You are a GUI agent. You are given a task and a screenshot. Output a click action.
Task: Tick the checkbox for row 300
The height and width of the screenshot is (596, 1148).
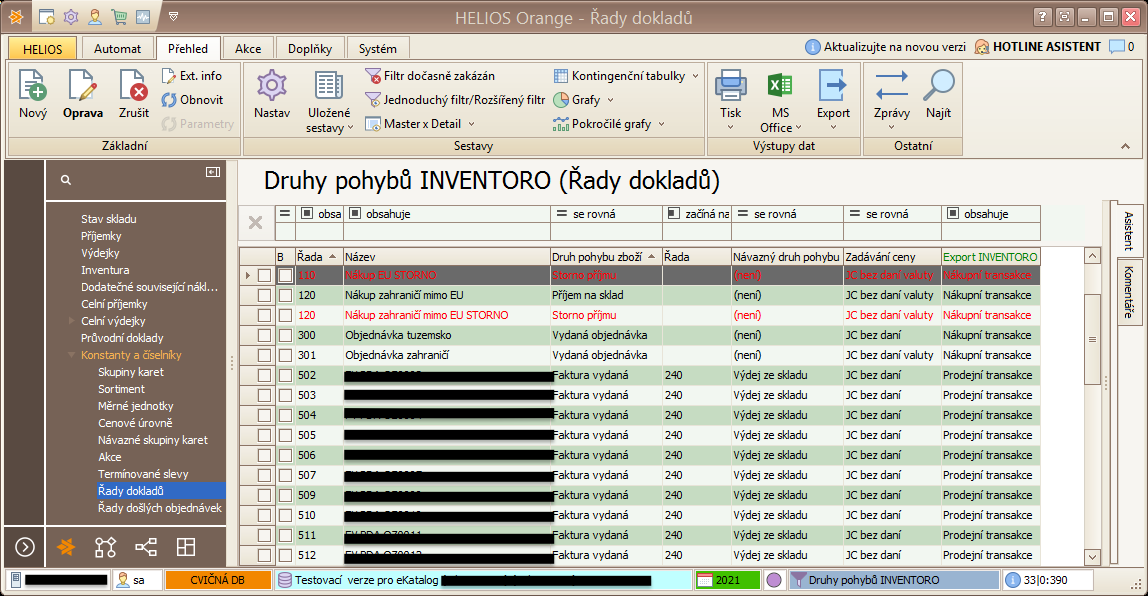coord(264,335)
